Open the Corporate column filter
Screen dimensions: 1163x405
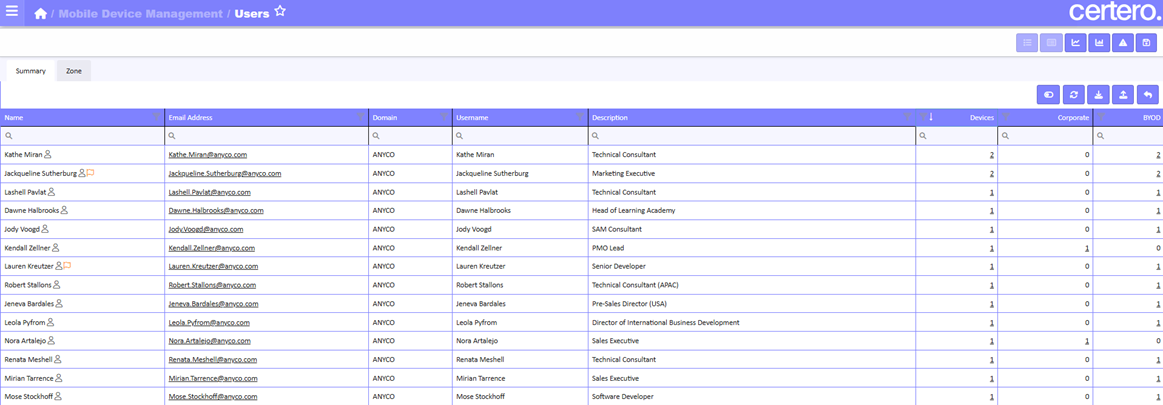pyautogui.click(x=1006, y=116)
